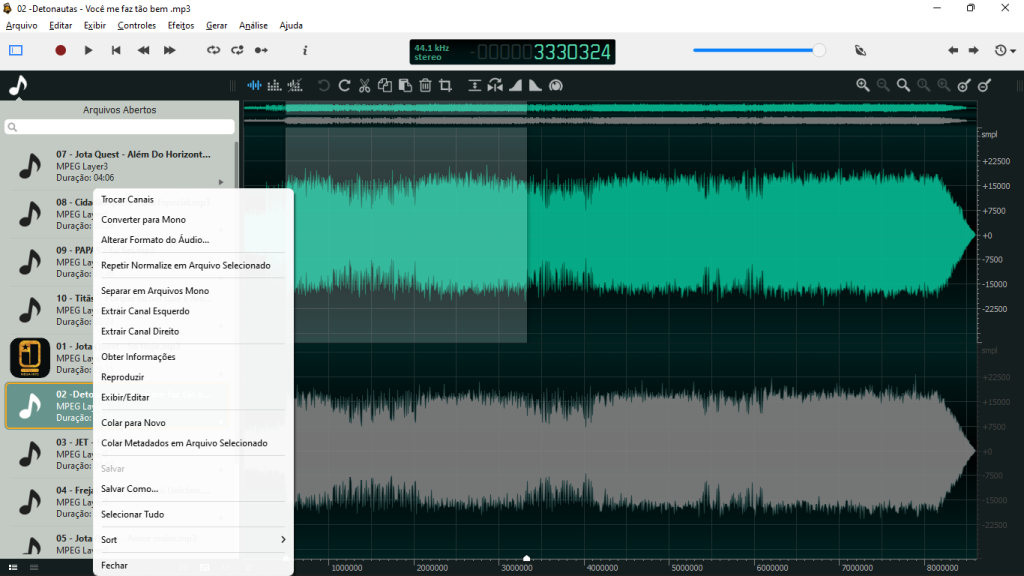1024x576 pixels.
Task: Open the Trim tool icon
Action: point(446,86)
